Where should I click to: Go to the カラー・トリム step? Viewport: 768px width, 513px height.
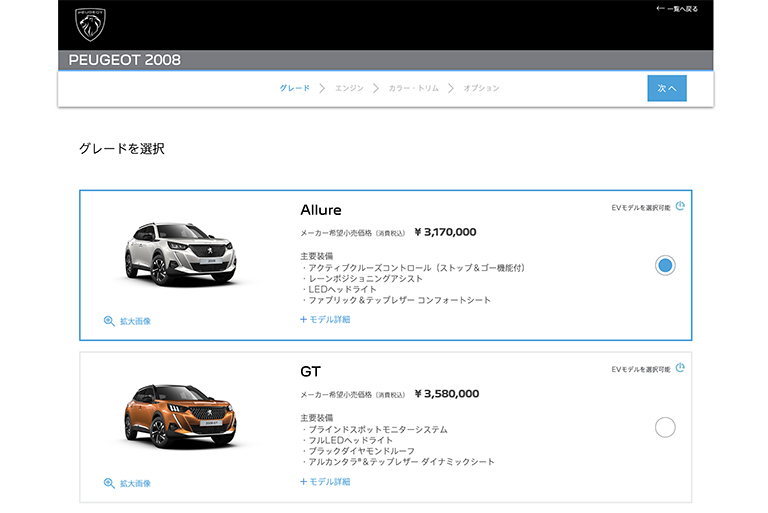413,88
